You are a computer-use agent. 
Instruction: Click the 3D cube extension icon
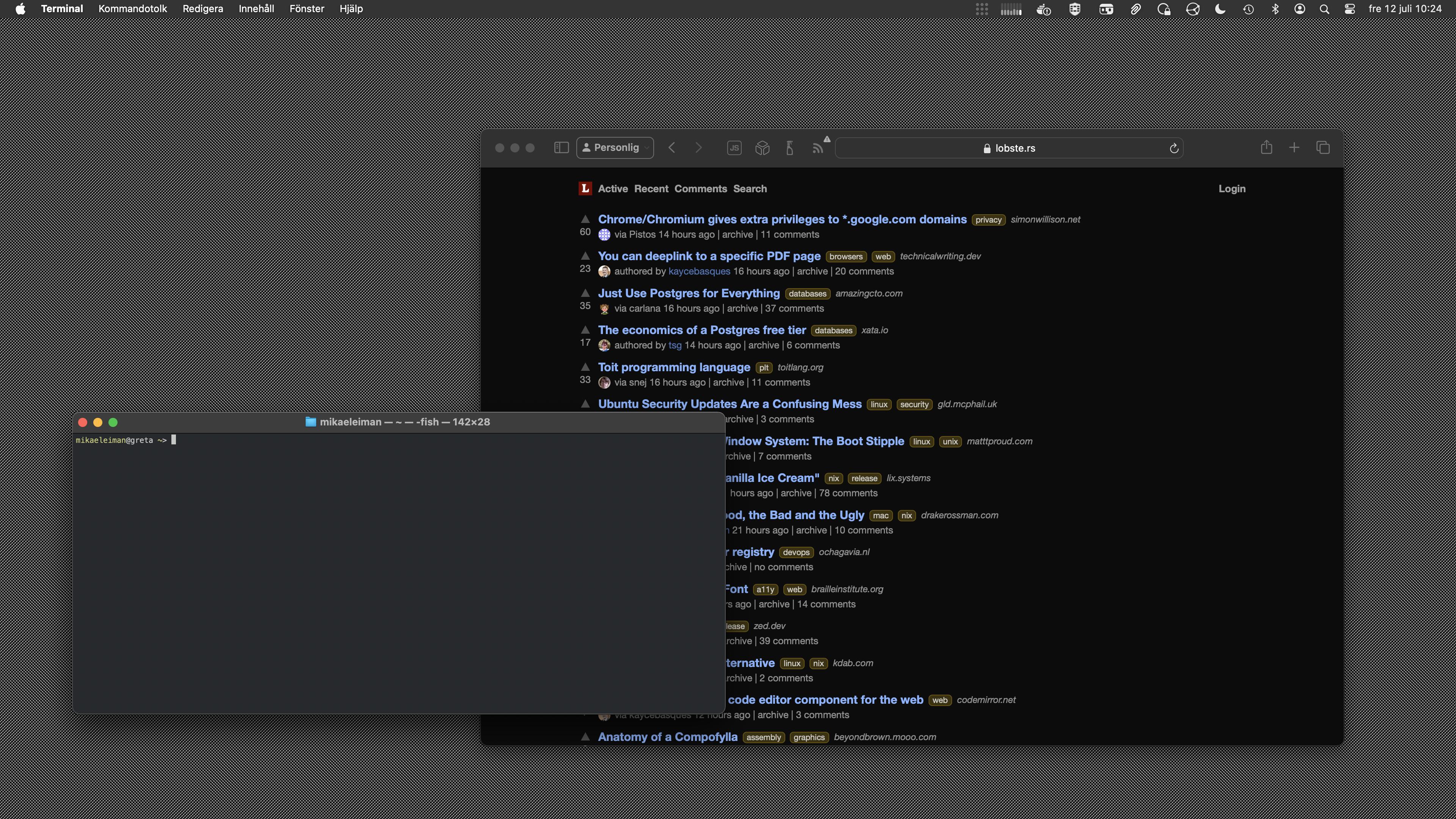(762, 147)
